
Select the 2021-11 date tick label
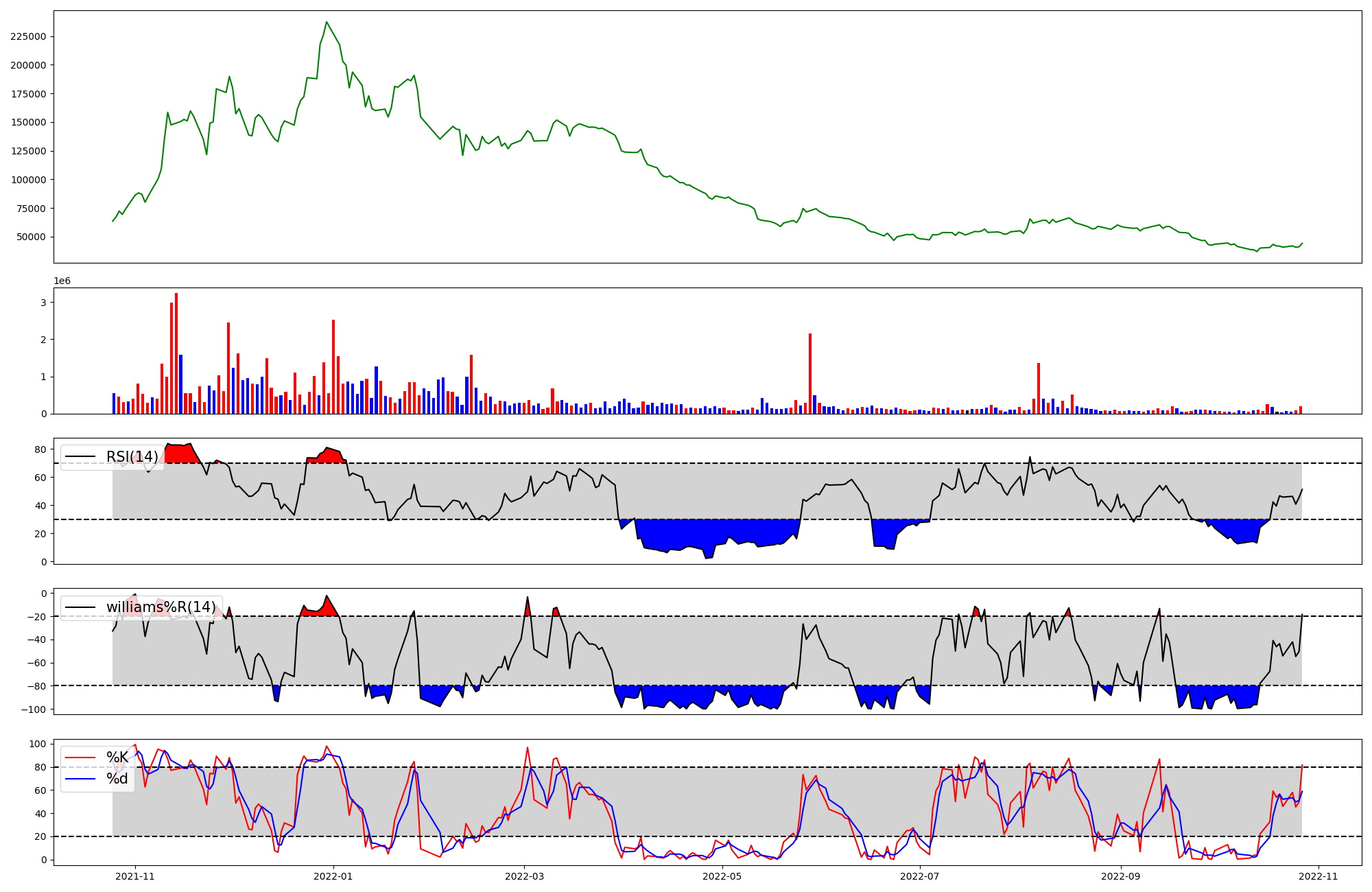pyautogui.click(x=135, y=876)
